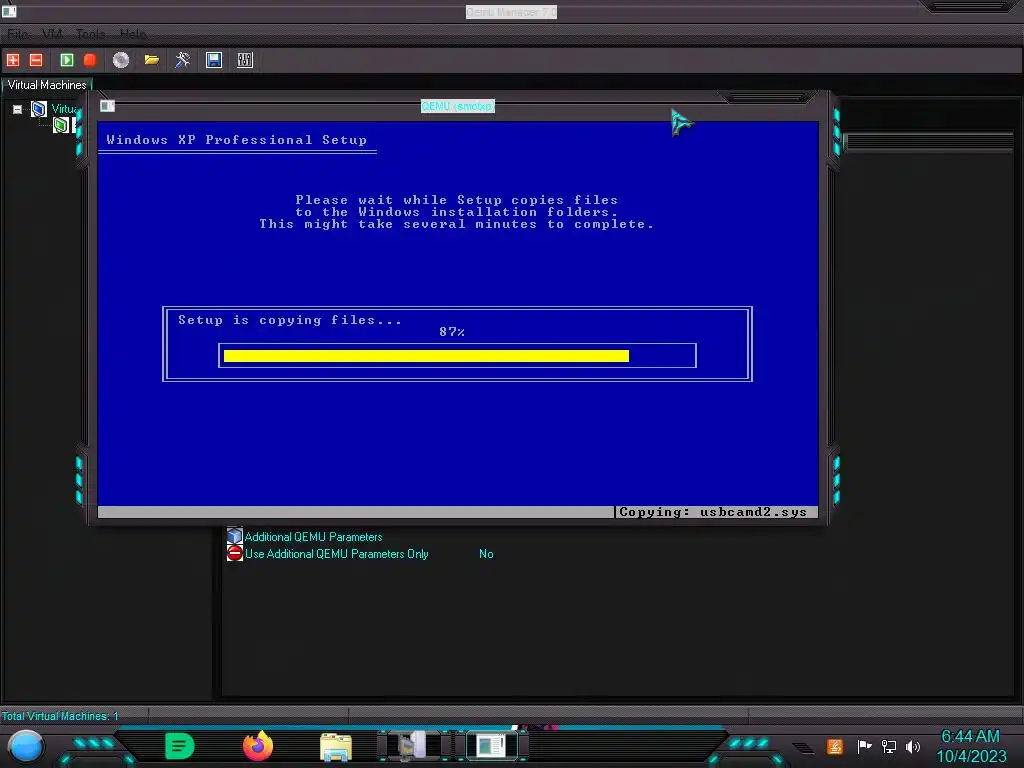Open Action Center flag tray icon
This screenshot has height=768, width=1024.
coord(864,746)
